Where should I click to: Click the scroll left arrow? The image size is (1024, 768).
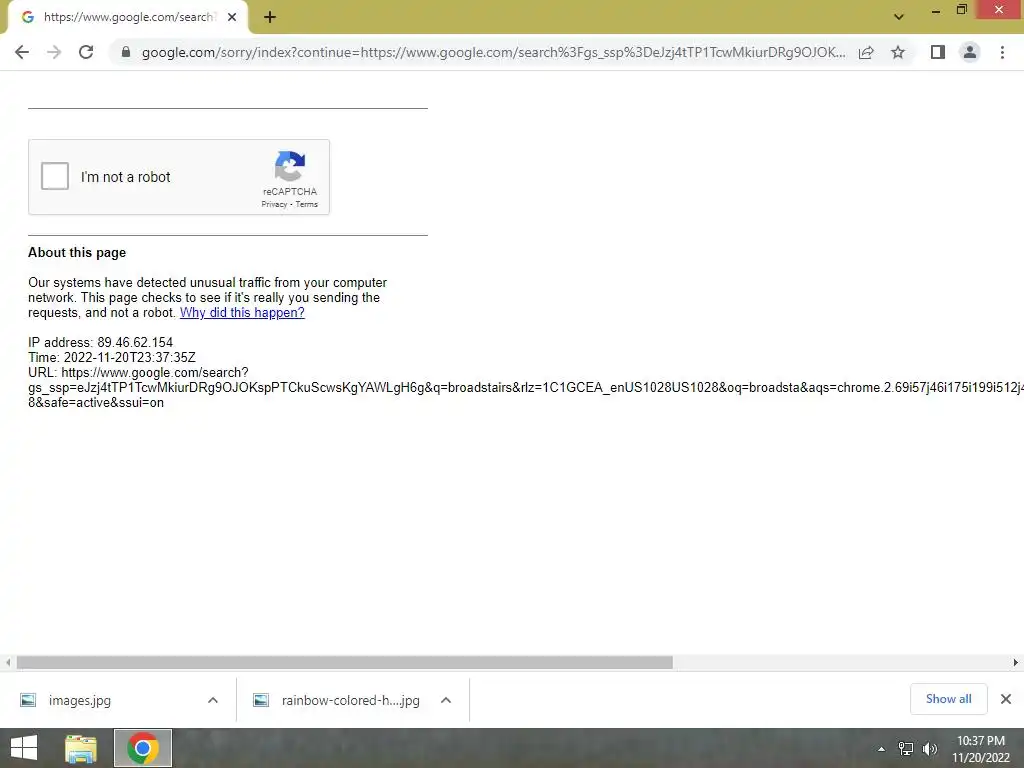click(x=7, y=662)
